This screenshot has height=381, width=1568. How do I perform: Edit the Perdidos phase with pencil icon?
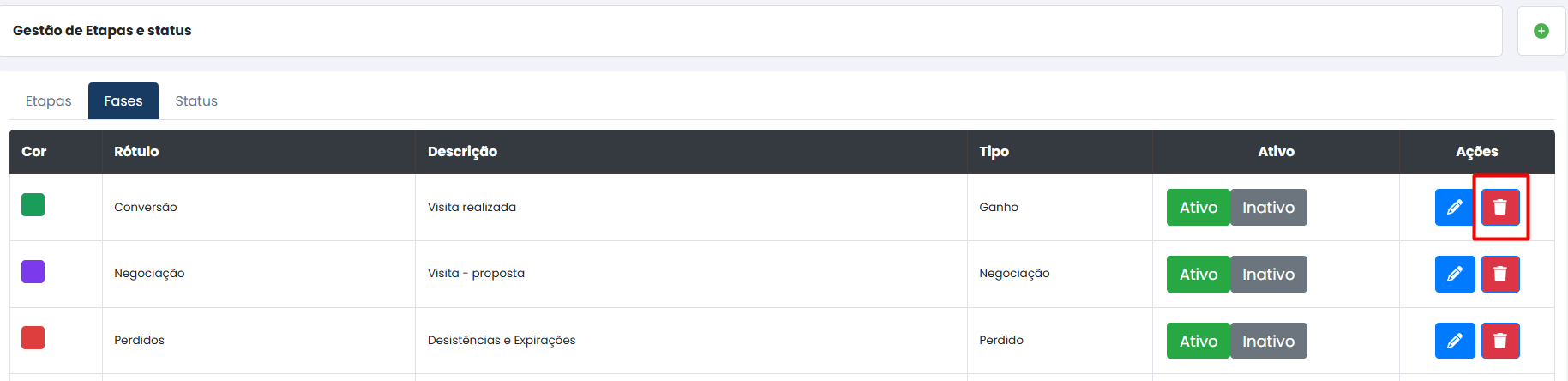pos(1455,341)
